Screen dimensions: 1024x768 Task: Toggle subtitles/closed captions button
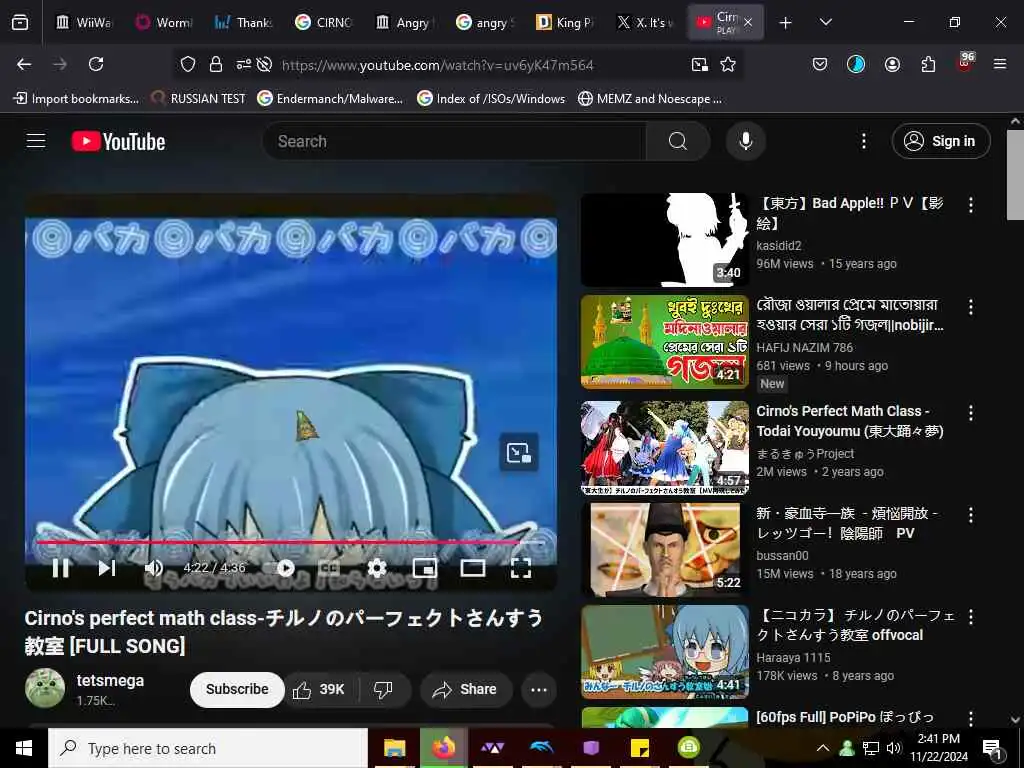coord(329,568)
